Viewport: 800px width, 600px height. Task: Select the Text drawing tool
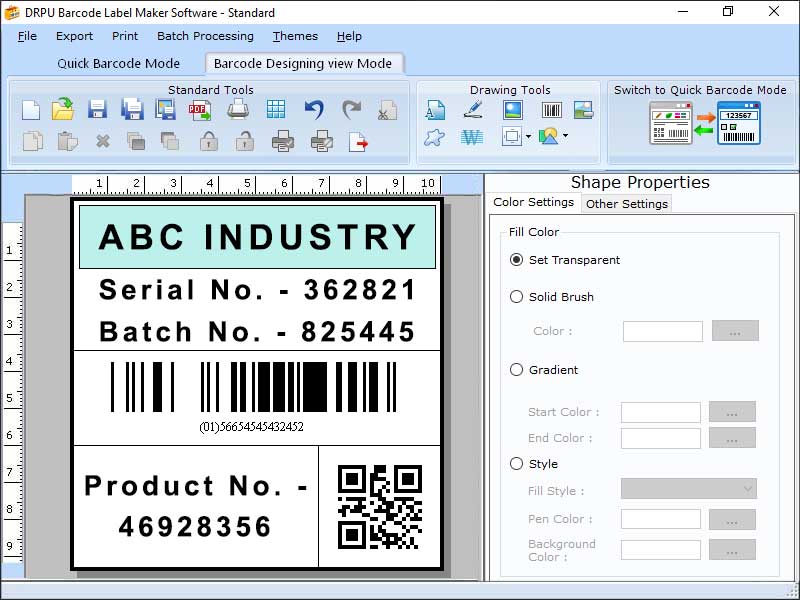435,108
